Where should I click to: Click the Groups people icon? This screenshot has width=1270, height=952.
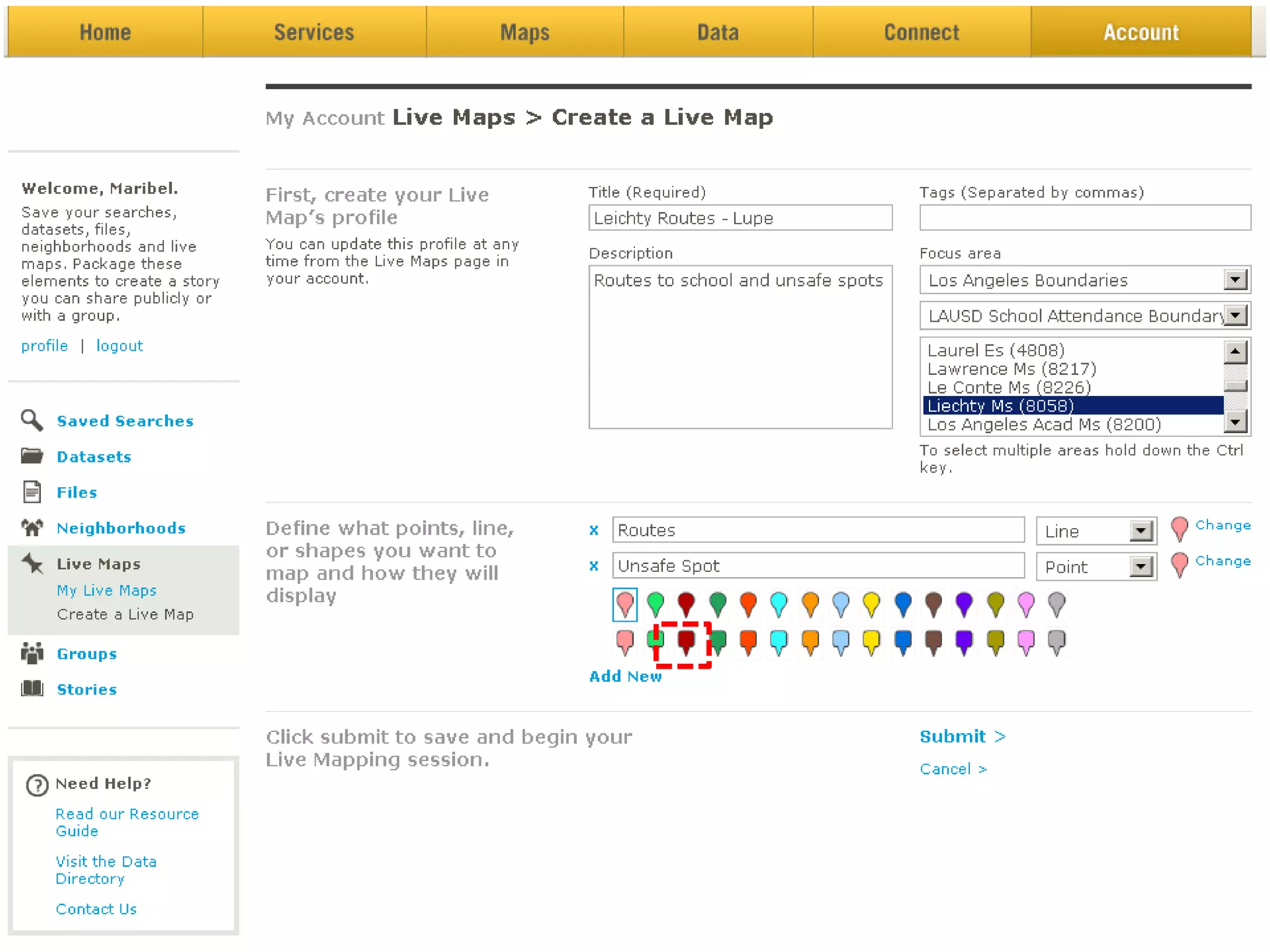[32, 653]
